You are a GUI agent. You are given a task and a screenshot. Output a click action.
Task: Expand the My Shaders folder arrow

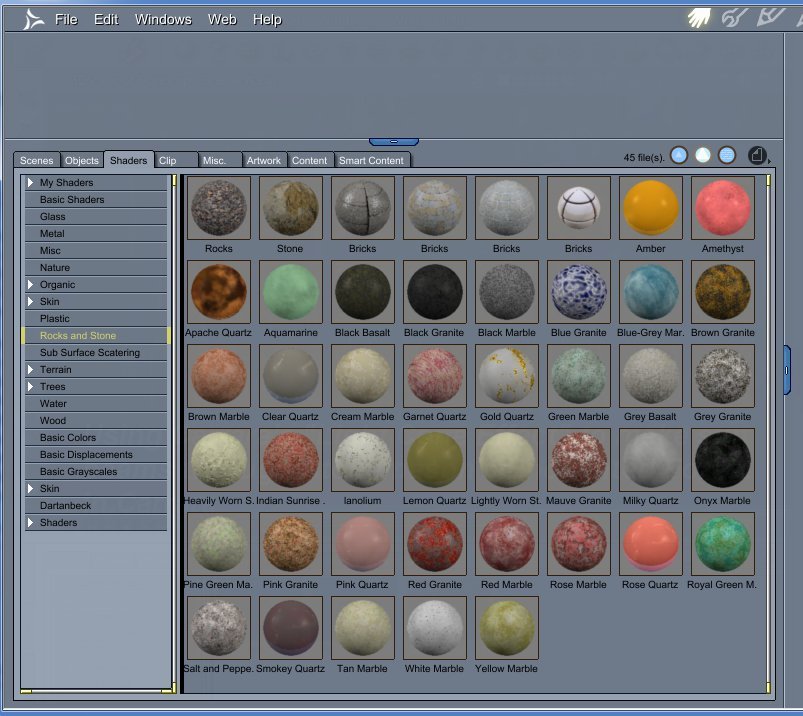30,182
